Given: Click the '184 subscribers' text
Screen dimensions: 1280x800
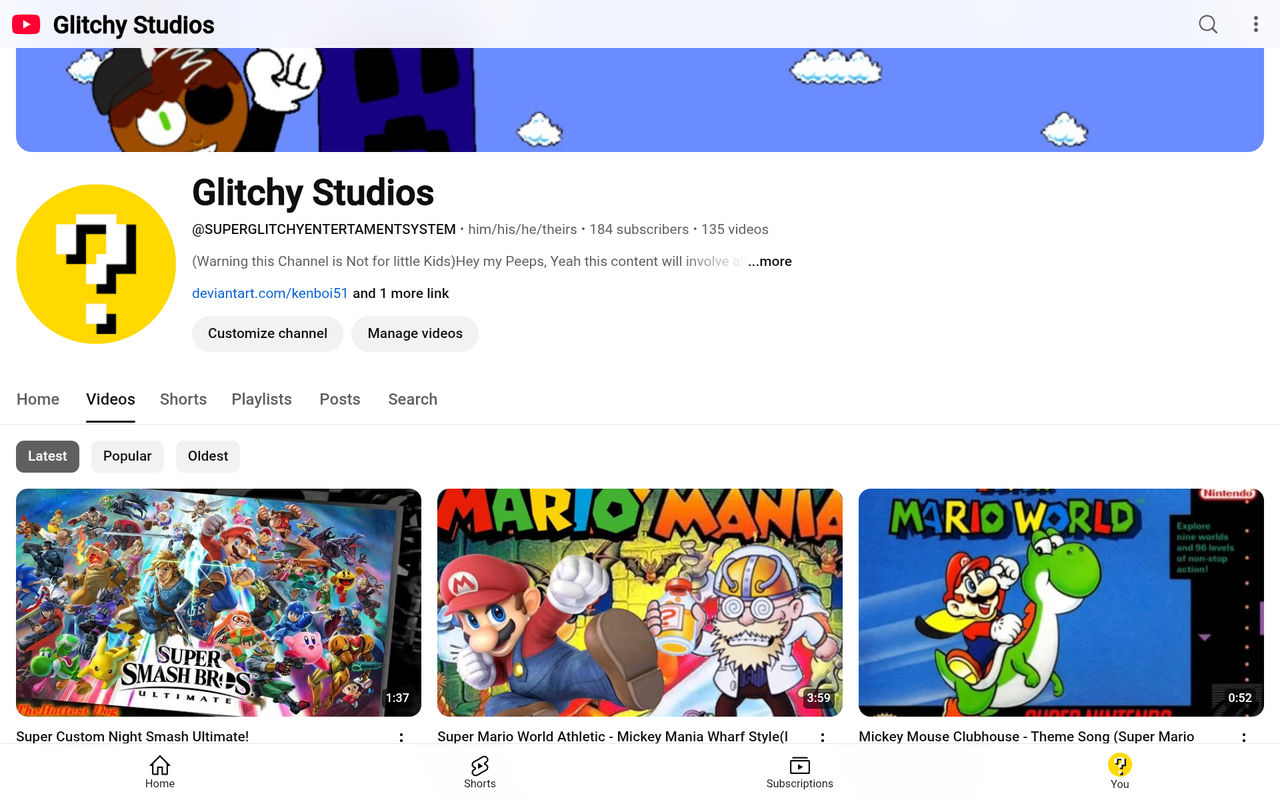Looking at the screenshot, I should click(639, 229).
